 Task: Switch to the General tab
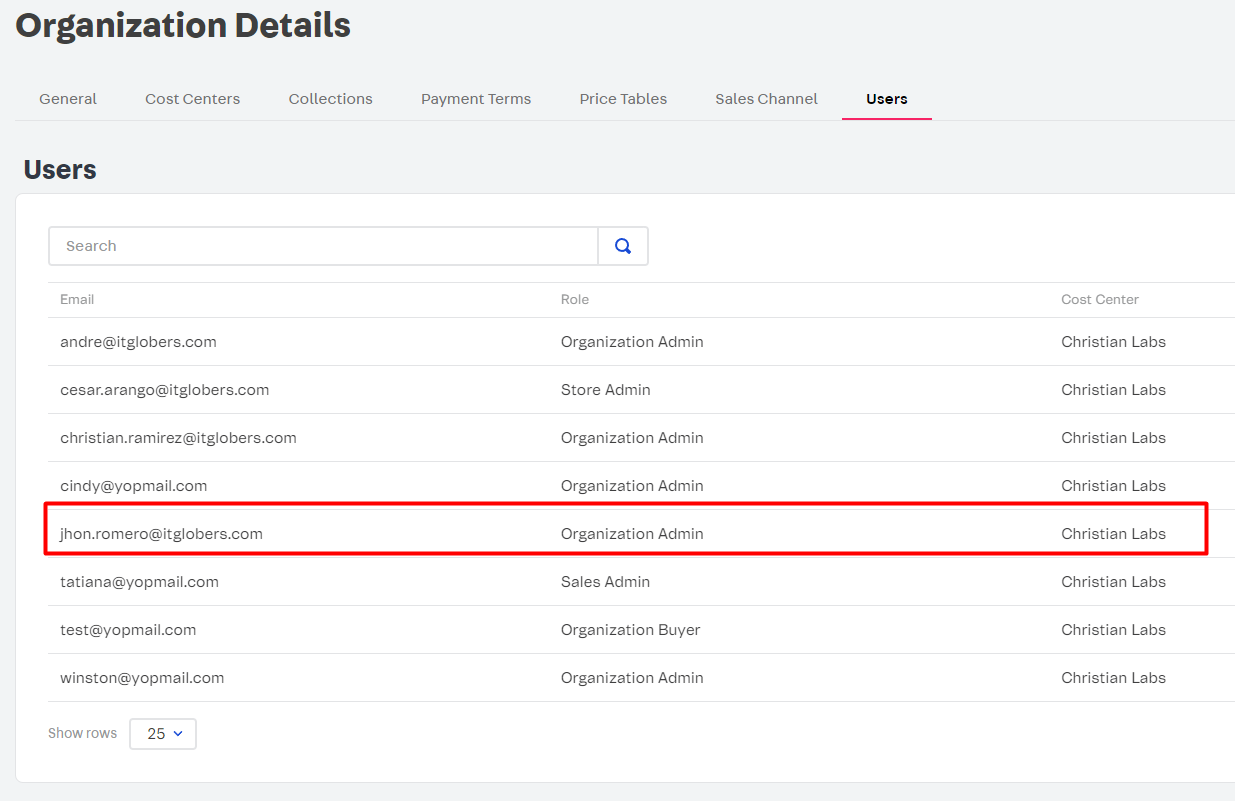pos(68,99)
